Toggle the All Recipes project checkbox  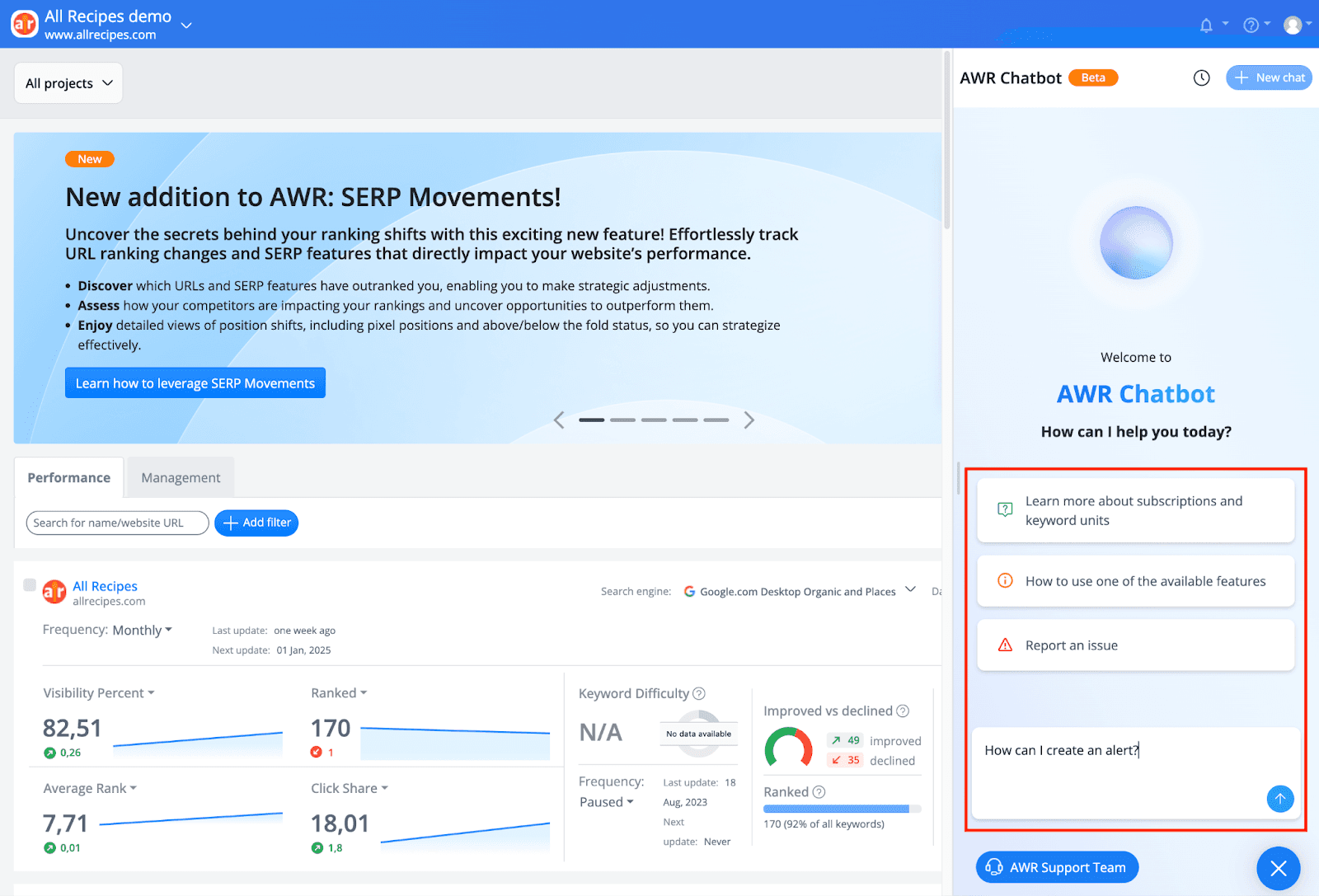[x=30, y=585]
